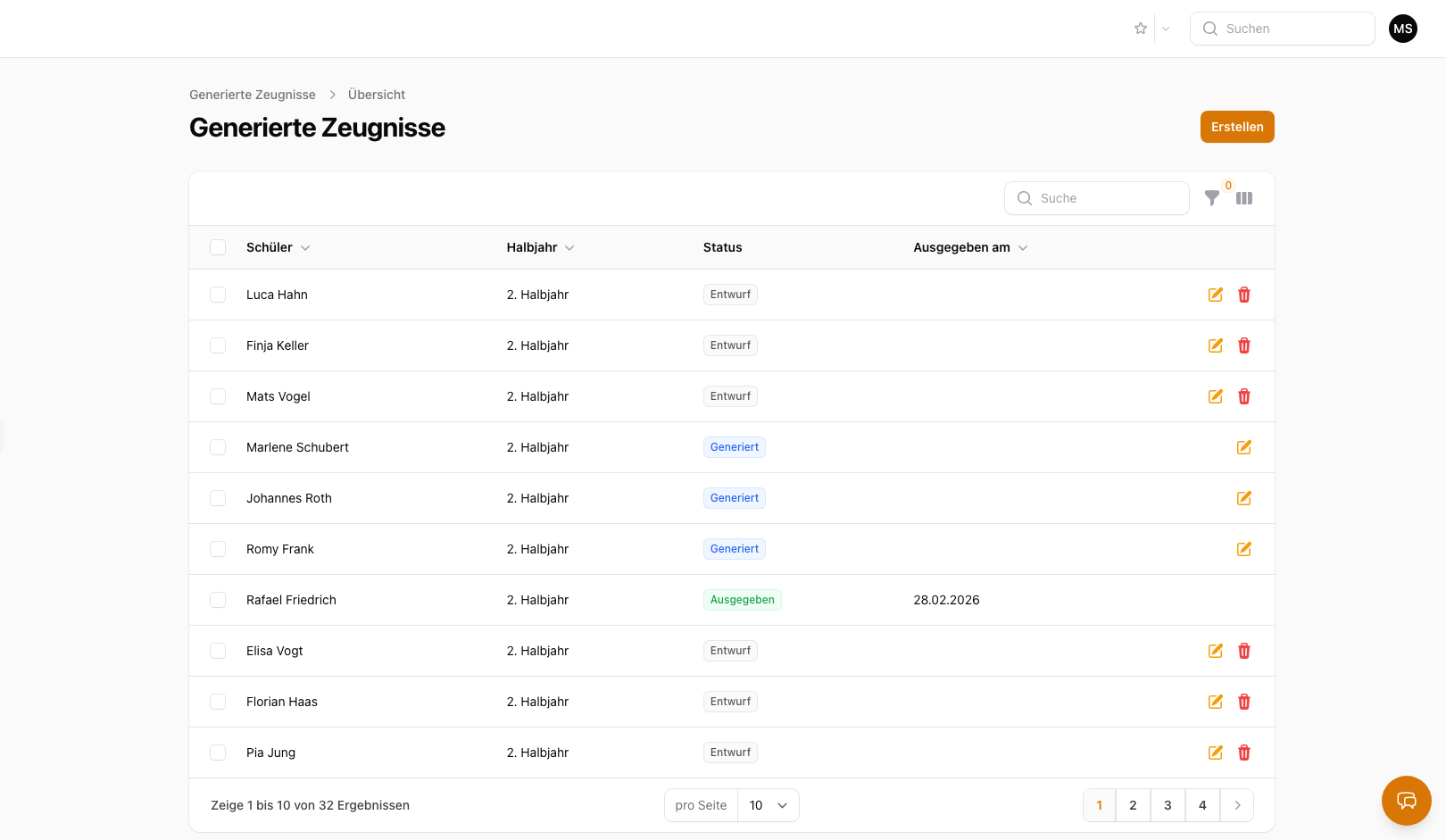Sort by the Ausgegeben am column
The image size is (1446, 840).
coord(1023,247)
